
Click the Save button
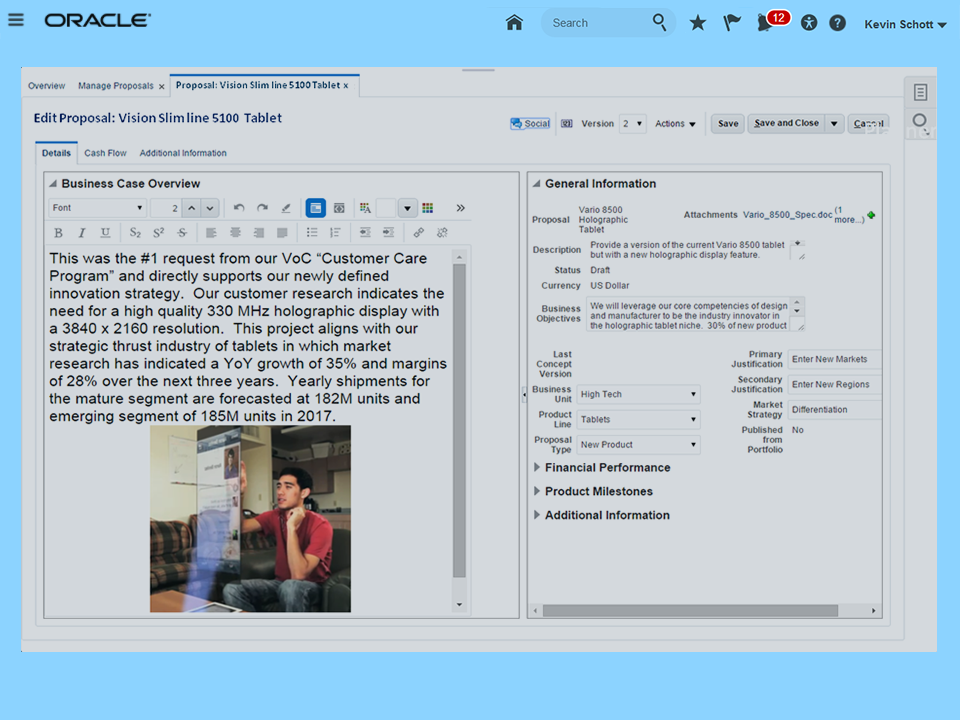pyautogui.click(x=728, y=124)
